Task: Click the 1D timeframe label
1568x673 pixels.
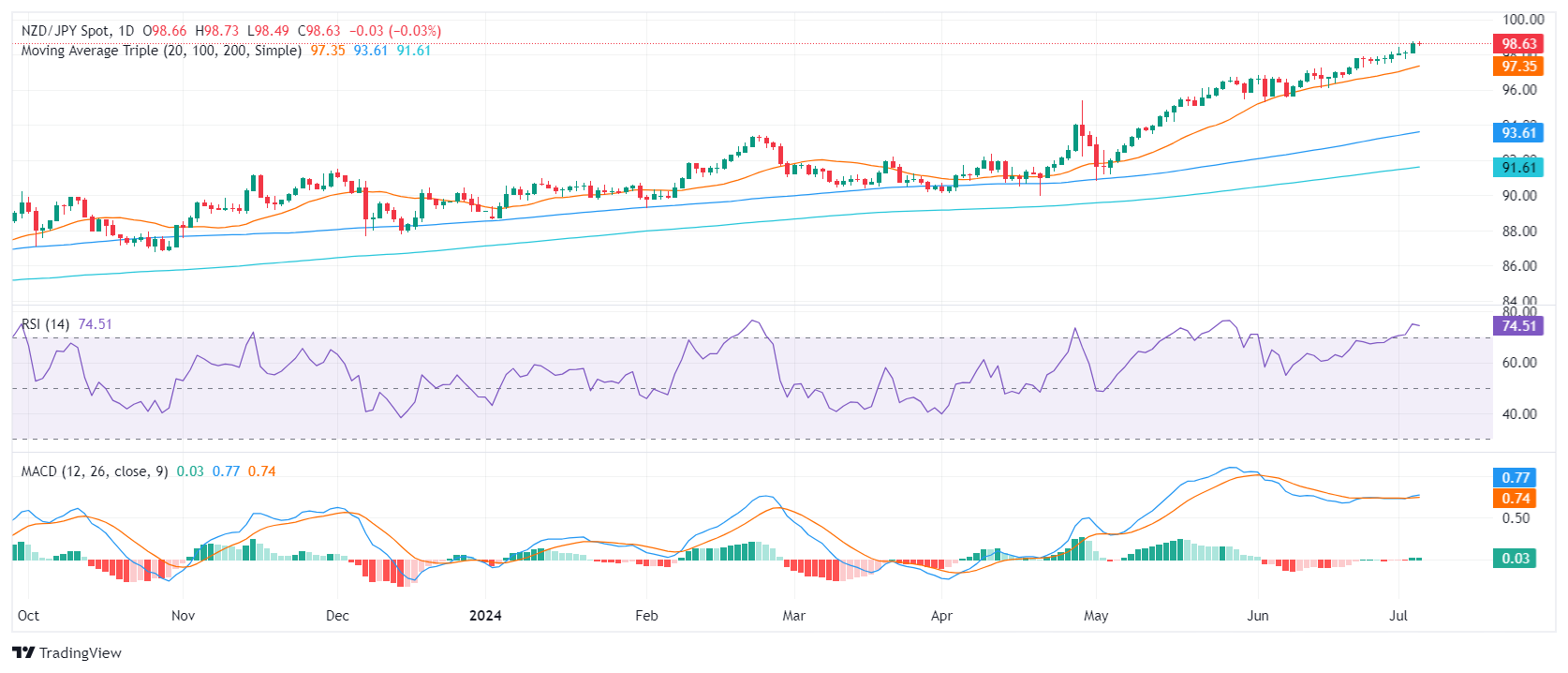Action: click(126, 31)
